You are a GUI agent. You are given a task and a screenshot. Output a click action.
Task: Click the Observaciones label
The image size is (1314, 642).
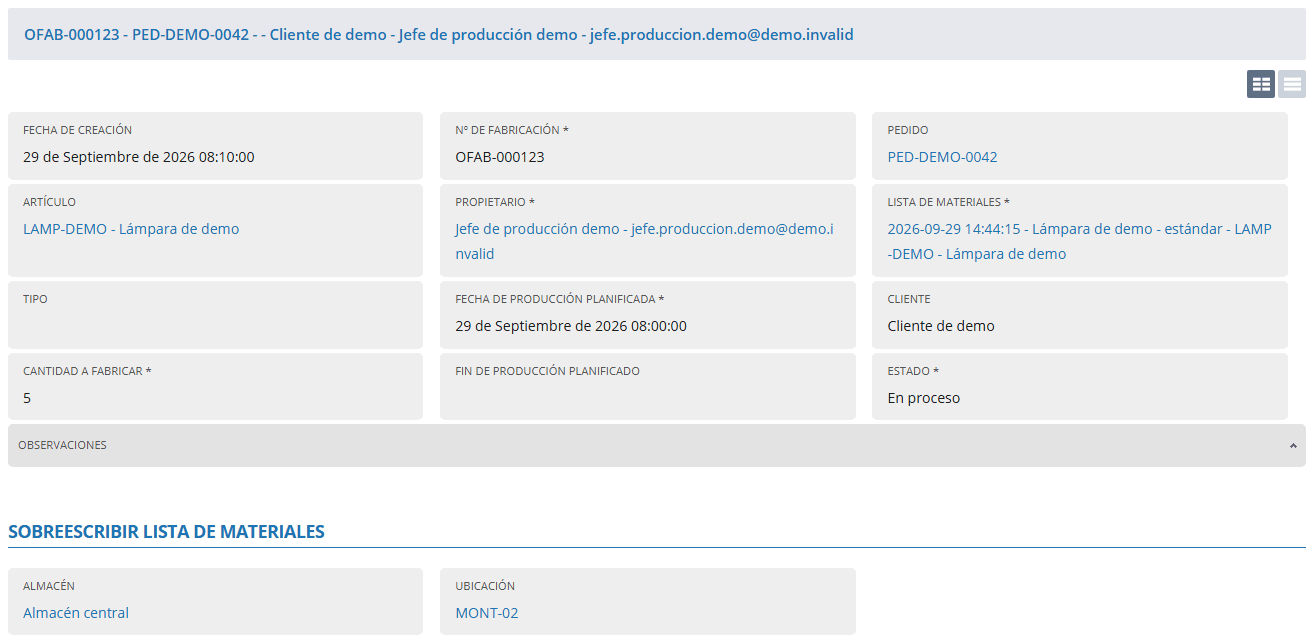62,445
